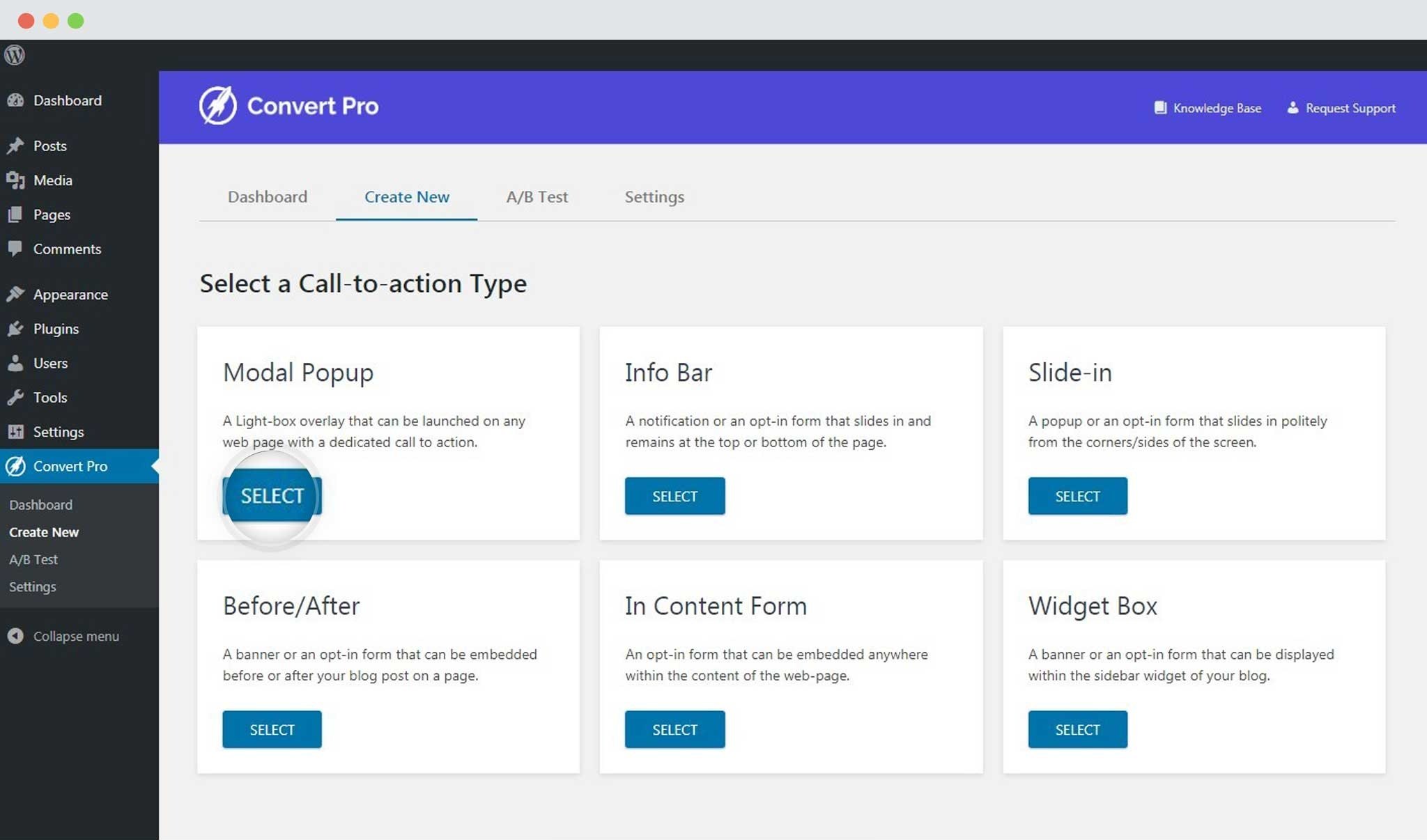This screenshot has width=1427, height=840.
Task: Switch to the Settings tab
Action: 654,197
